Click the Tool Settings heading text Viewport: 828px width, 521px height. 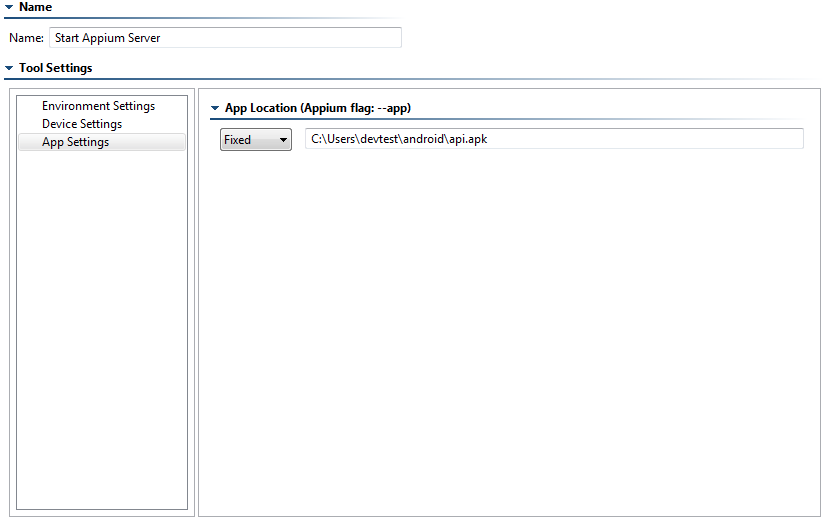55,68
